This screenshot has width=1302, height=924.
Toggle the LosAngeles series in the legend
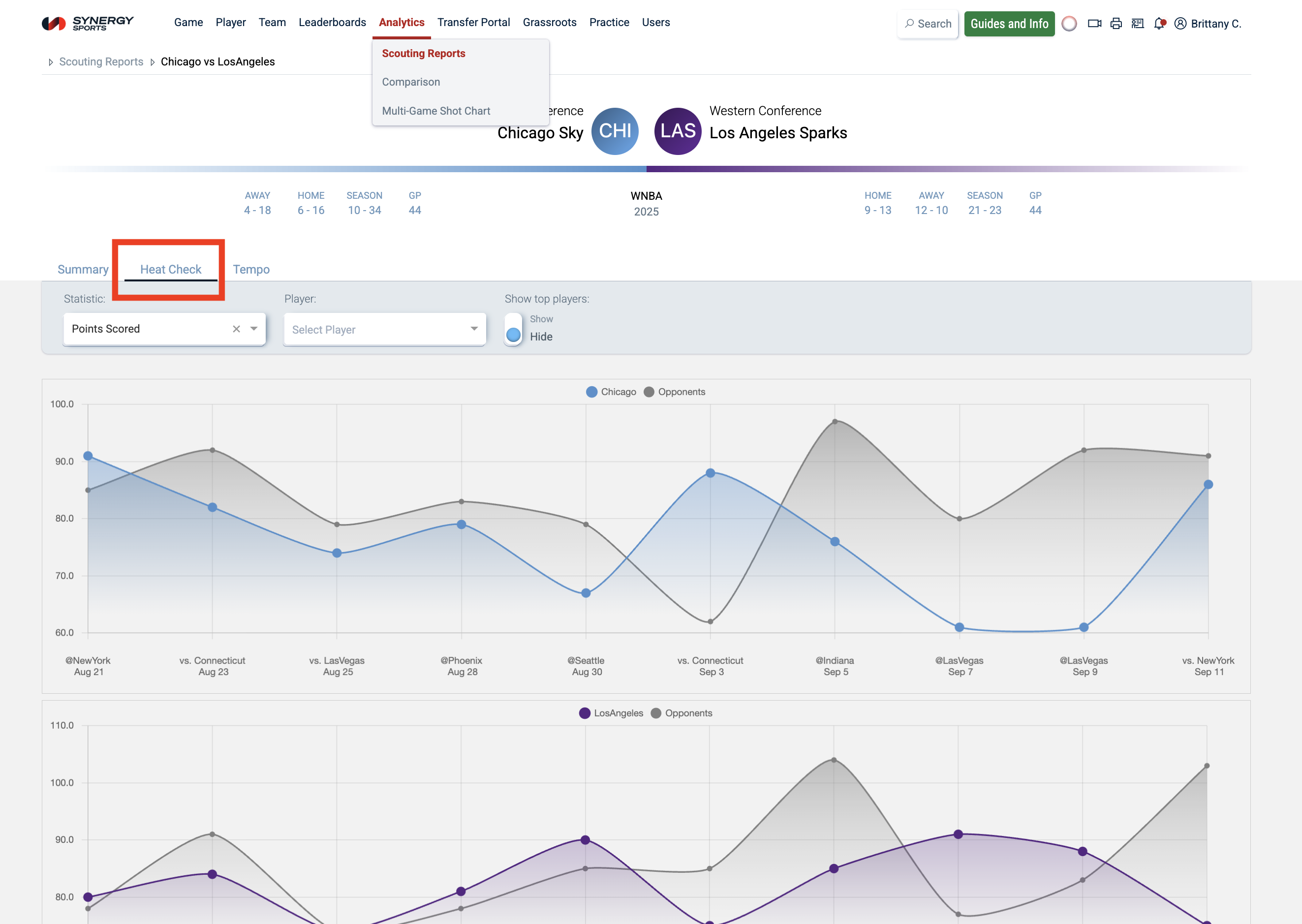click(x=611, y=713)
